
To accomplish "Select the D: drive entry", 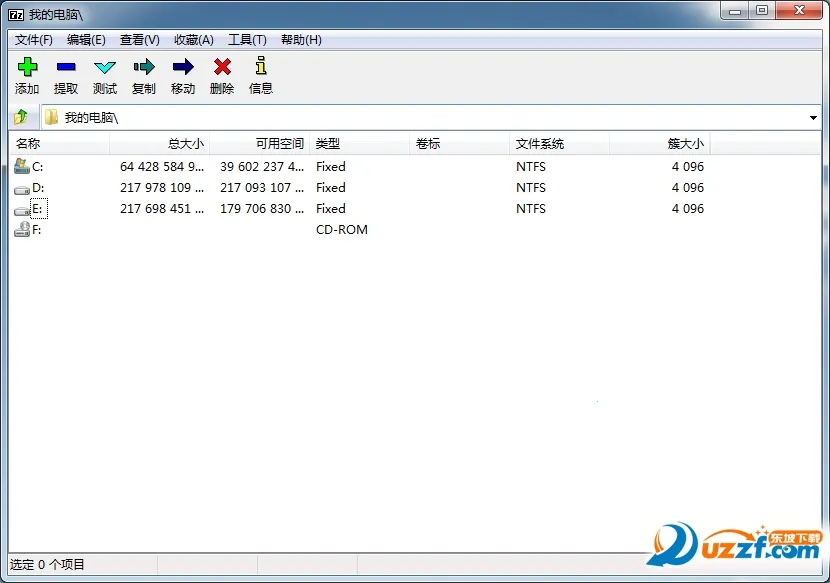I will pyautogui.click(x=37, y=187).
